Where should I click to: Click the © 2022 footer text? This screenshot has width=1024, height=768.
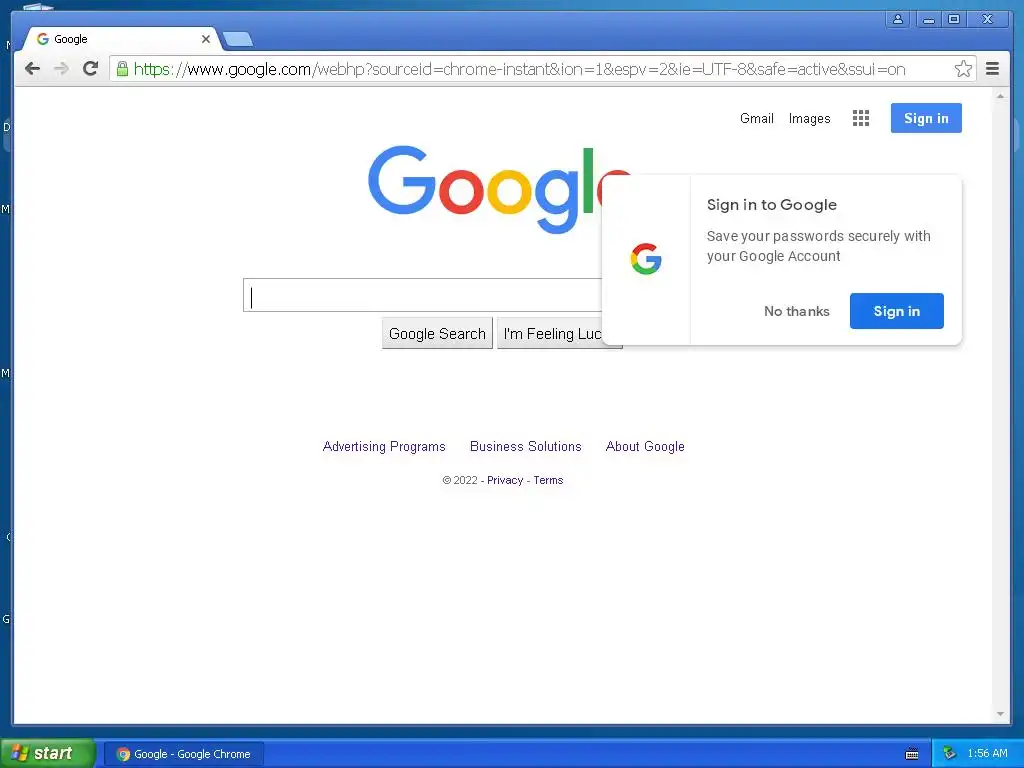click(460, 480)
